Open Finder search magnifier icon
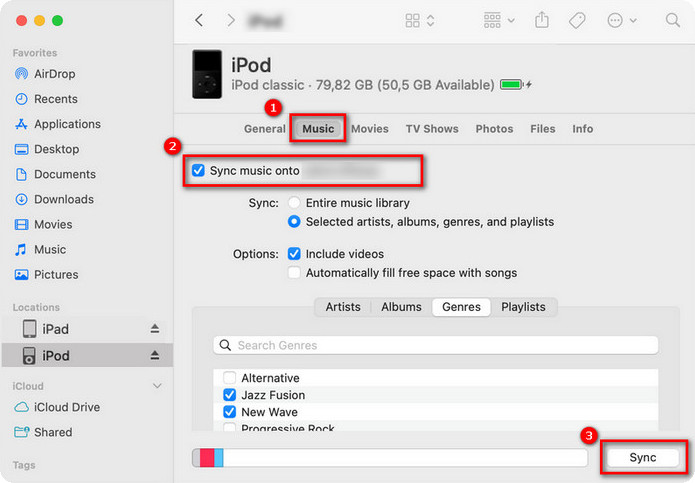 pos(672,20)
